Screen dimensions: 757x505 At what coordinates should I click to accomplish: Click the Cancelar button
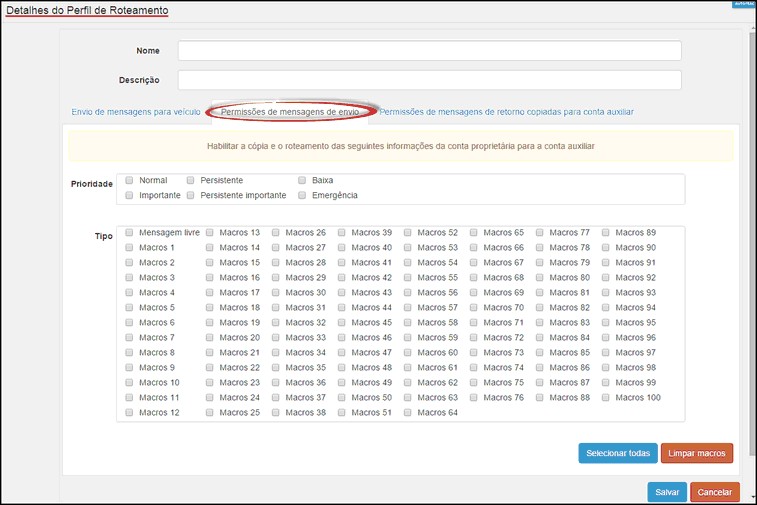(715, 492)
